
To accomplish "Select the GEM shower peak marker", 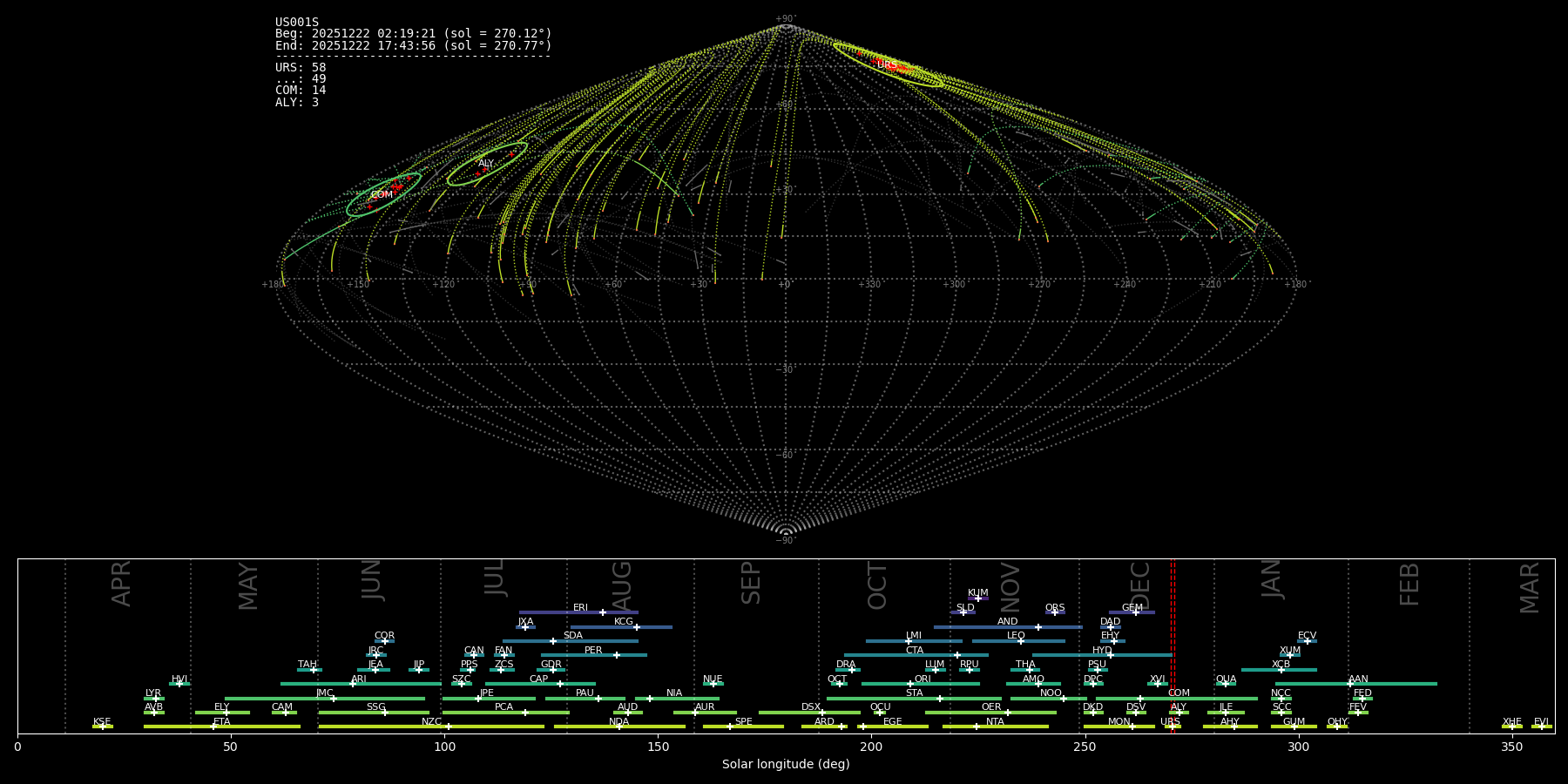I will tap(1135, 612).
